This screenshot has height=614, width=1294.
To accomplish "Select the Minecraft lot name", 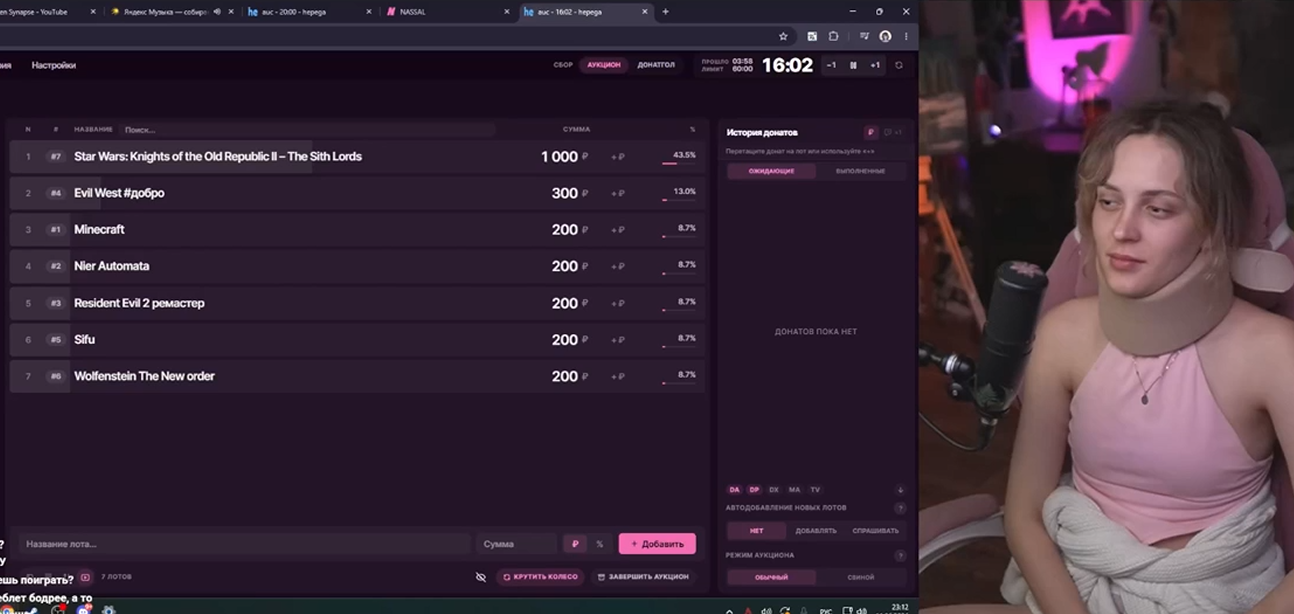I will (99, 229).
